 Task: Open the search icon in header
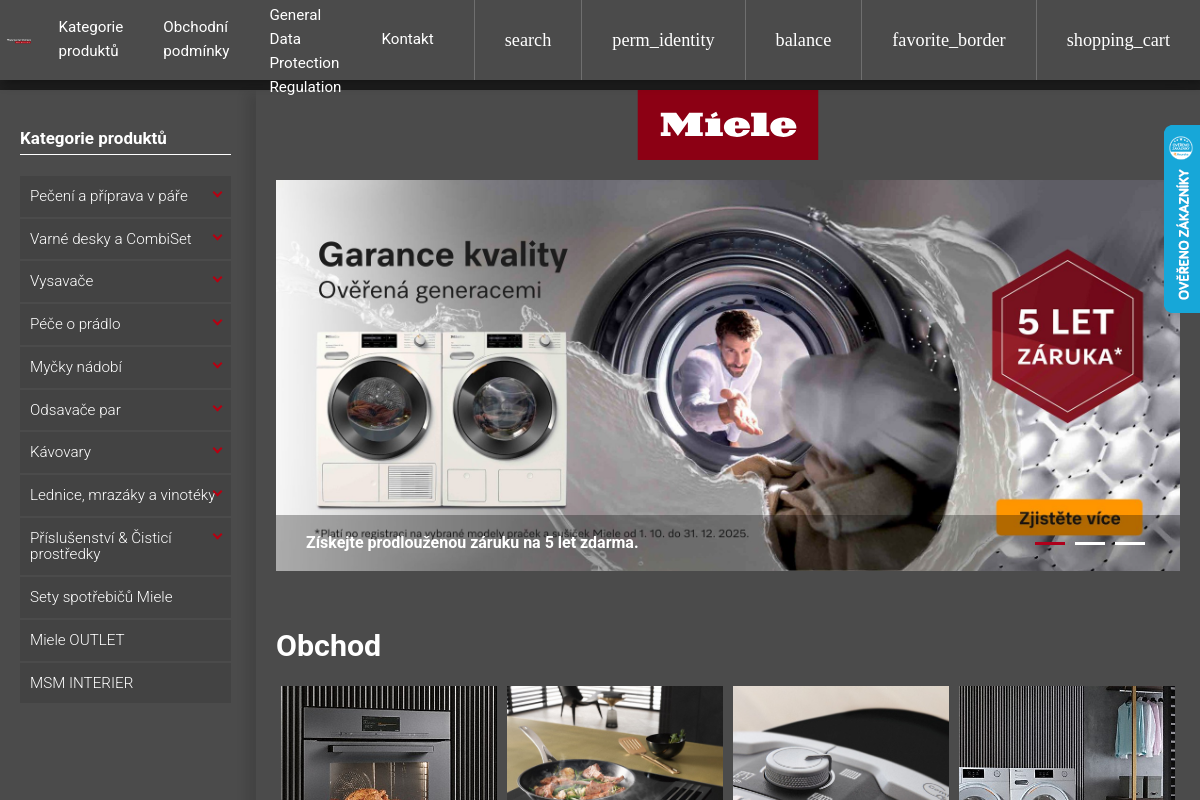tap(528, 40)
